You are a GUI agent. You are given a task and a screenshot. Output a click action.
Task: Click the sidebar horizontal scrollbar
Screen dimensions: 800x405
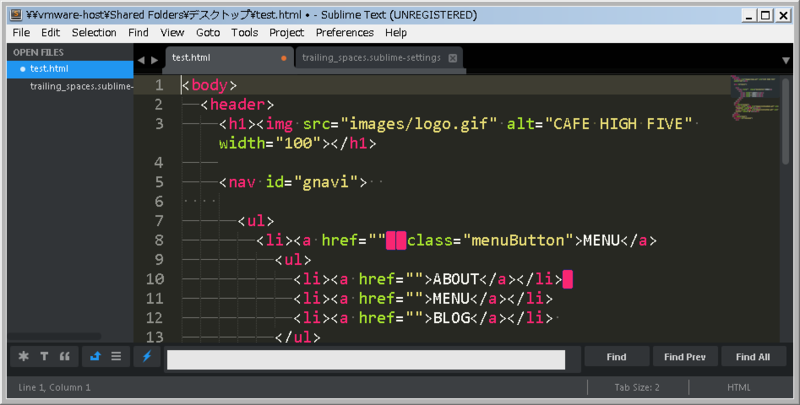pos(54,336)
